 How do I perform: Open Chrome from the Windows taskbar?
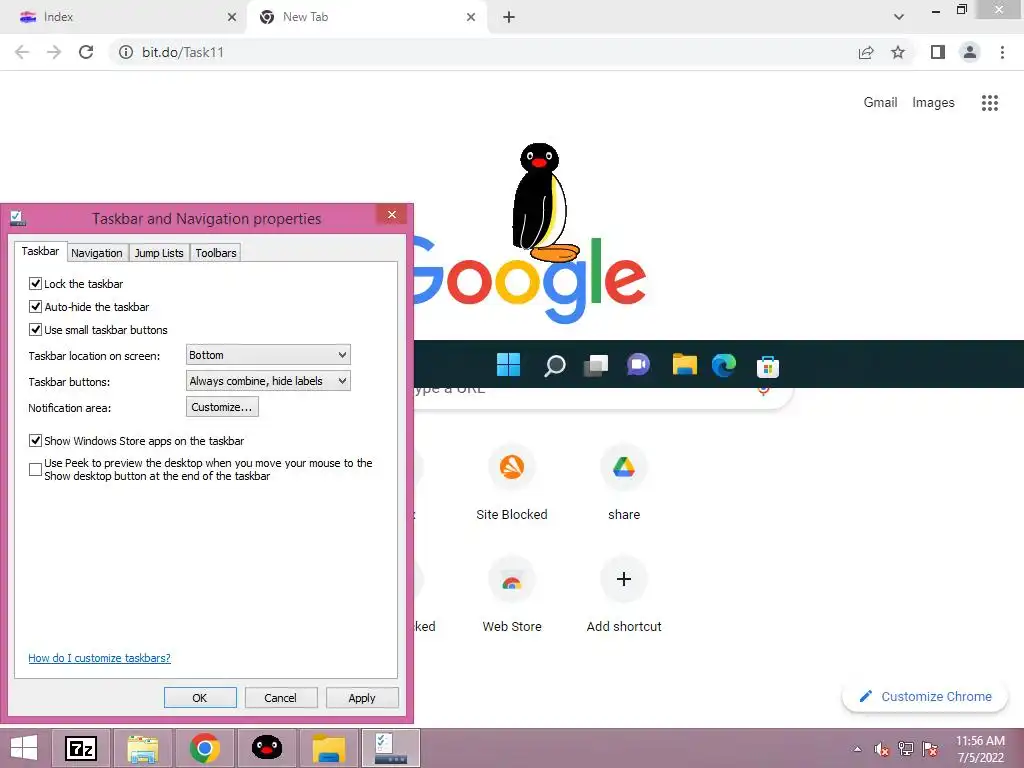(204, 748)
